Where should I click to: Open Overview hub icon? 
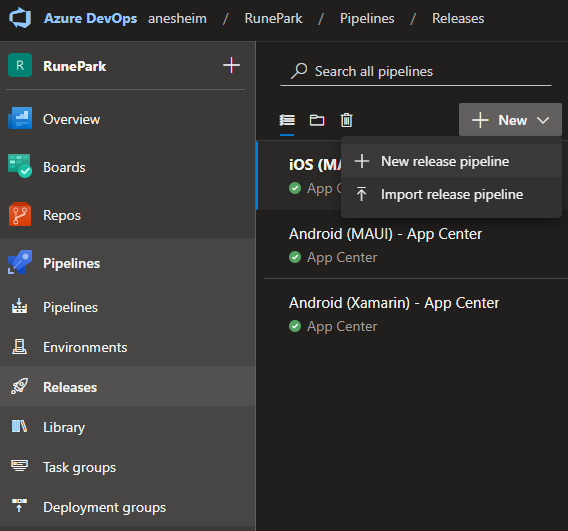coord(20,118)
